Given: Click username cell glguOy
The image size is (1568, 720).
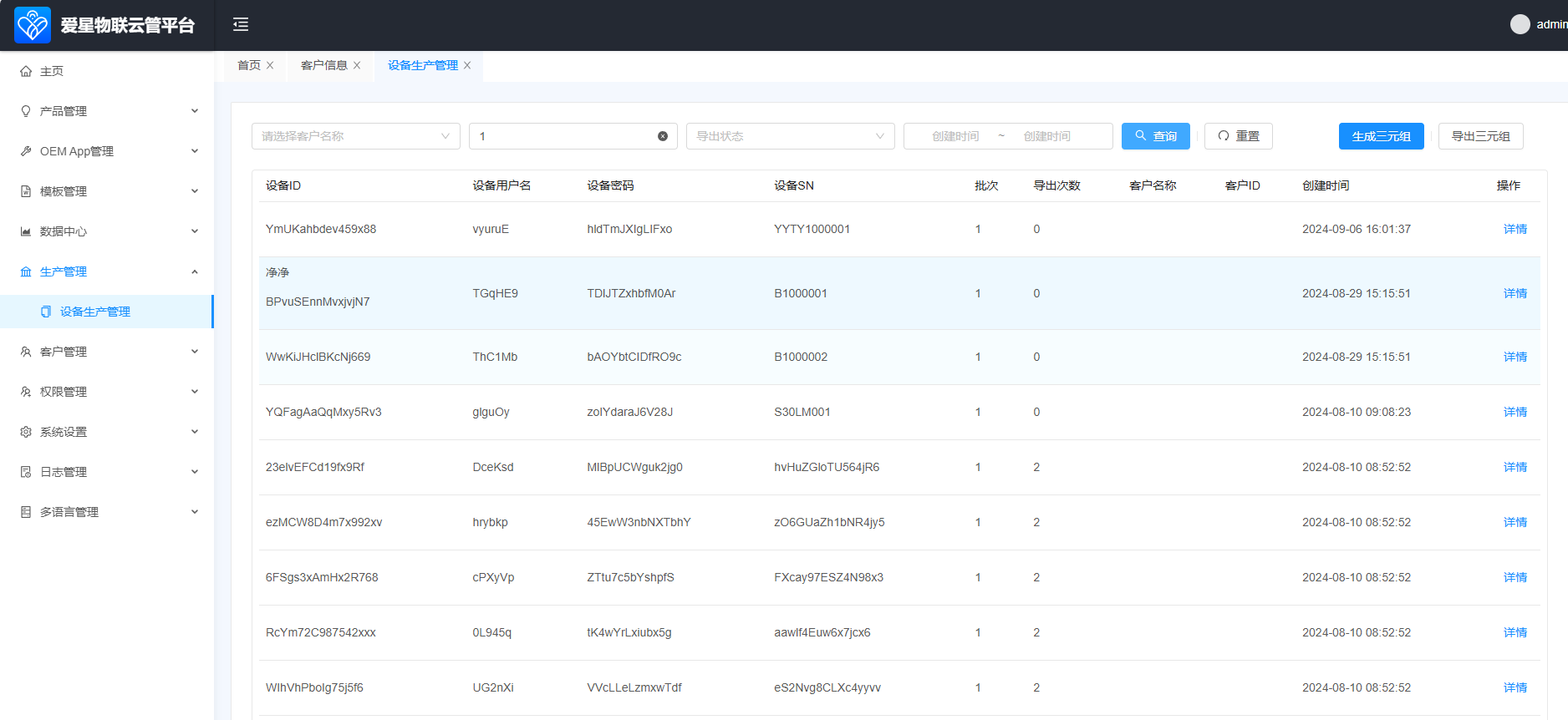Looking at the screenshot, I should (491, 412).
